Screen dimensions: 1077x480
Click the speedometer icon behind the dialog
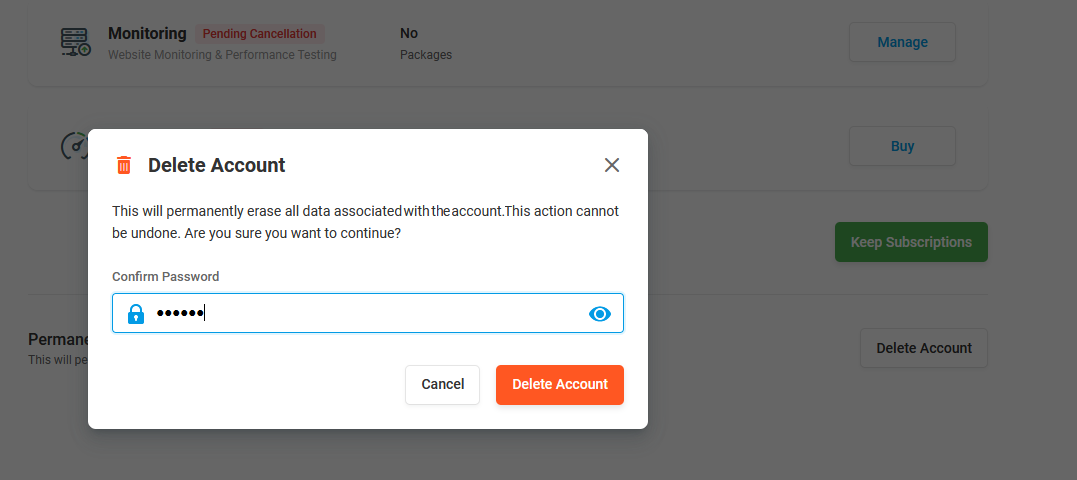pyautogui.click(x=73, y=146)
